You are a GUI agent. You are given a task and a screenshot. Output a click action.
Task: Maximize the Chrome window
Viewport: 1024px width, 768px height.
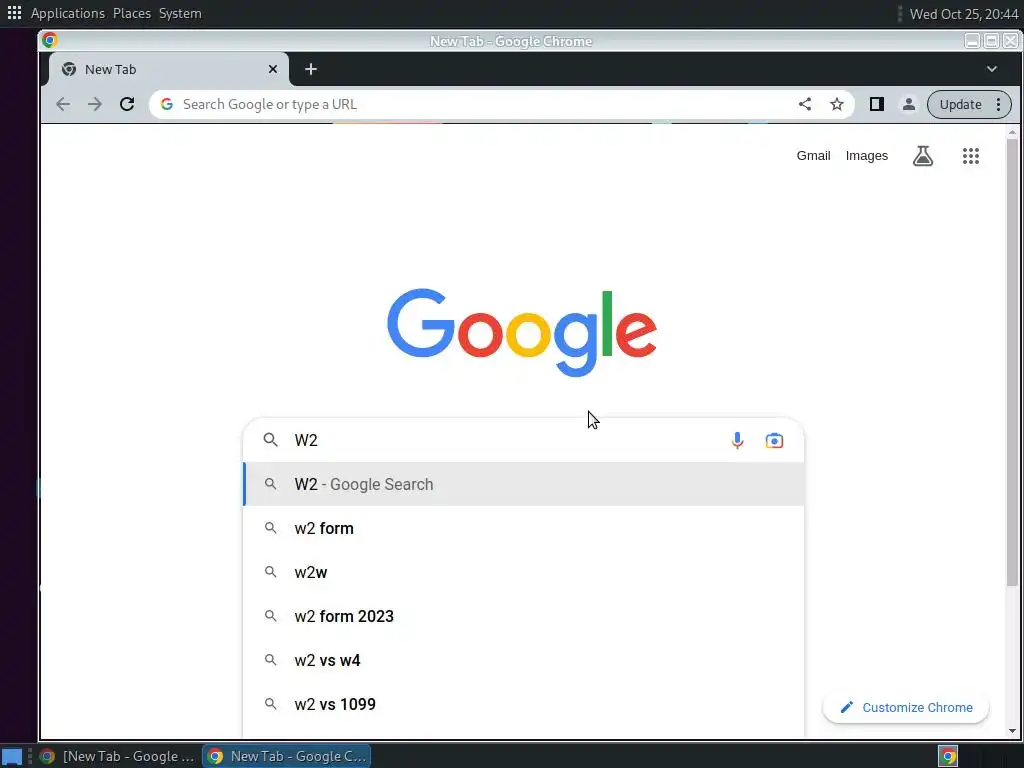991,40
